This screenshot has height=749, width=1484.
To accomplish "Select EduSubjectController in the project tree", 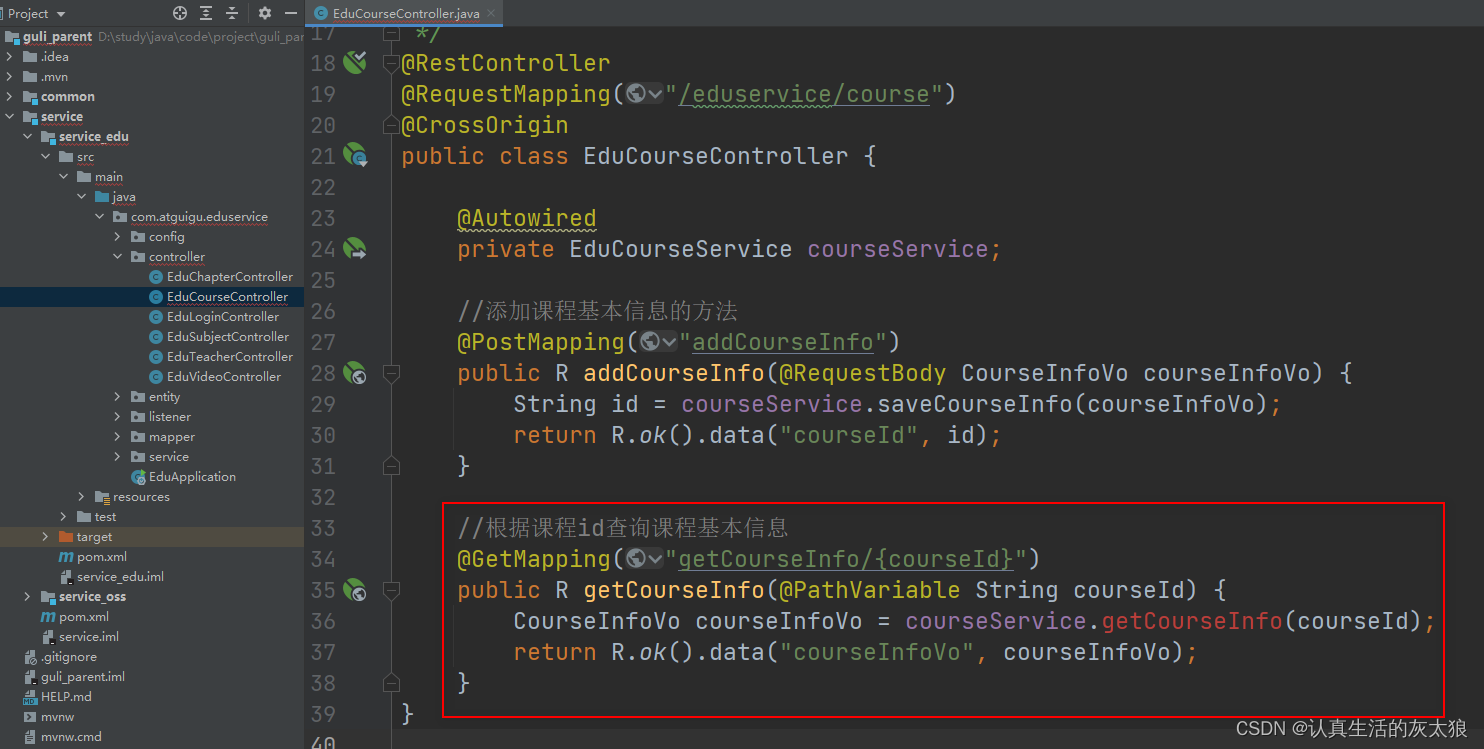I will tap(228, 337).
